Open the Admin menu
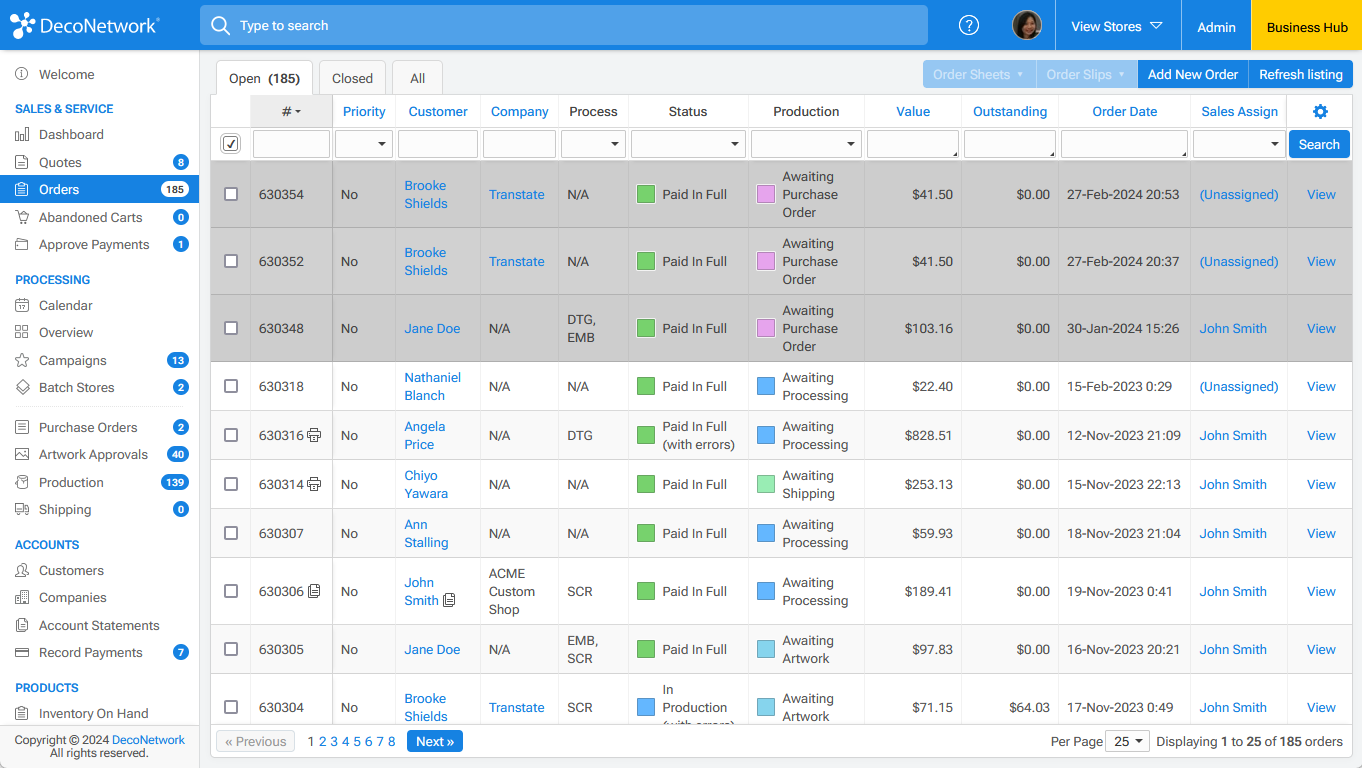Screen dimensions: 1362x768 (x=1216, y=27)
